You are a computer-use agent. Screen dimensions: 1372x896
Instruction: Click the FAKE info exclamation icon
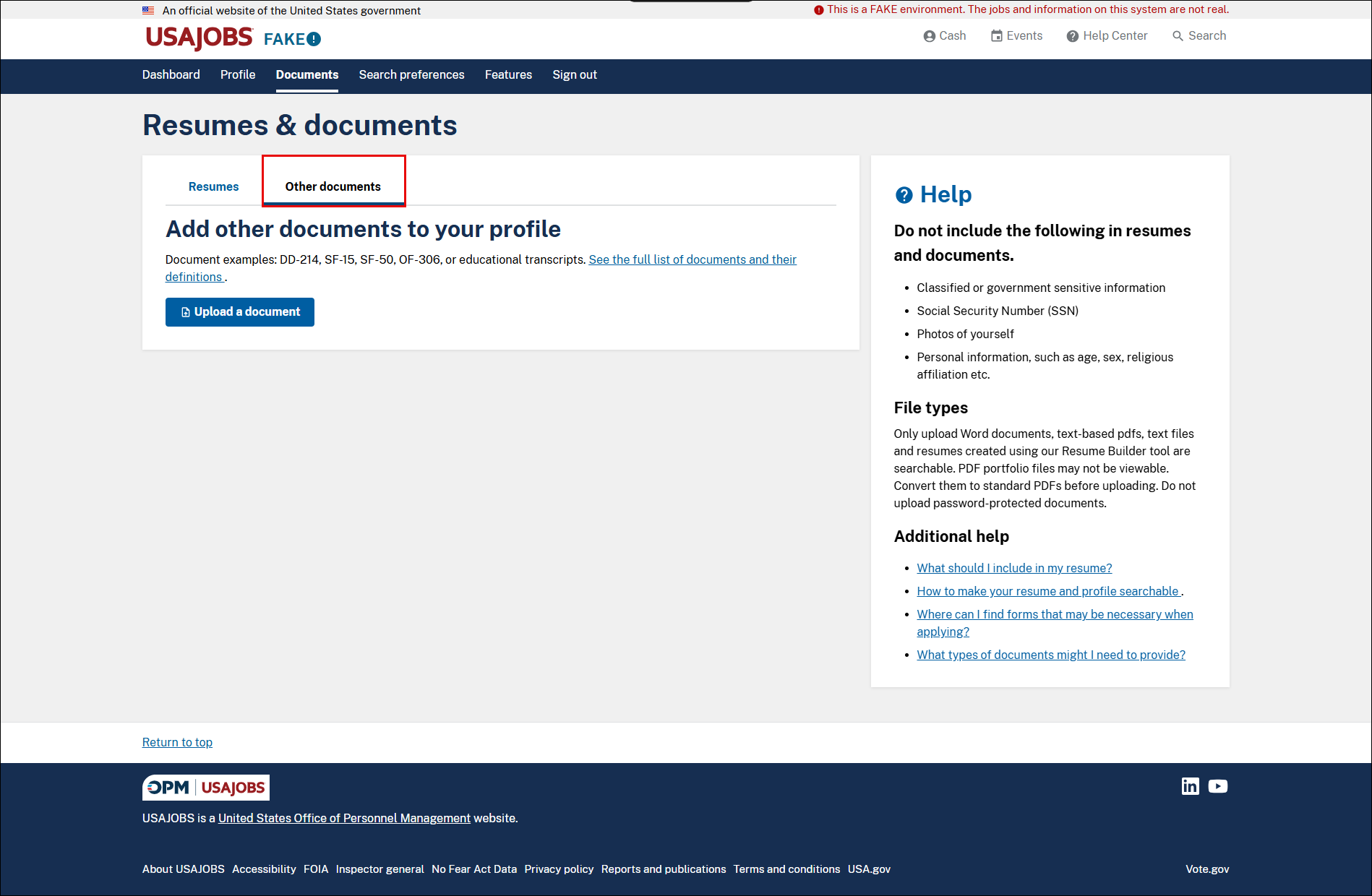[314, 39]
